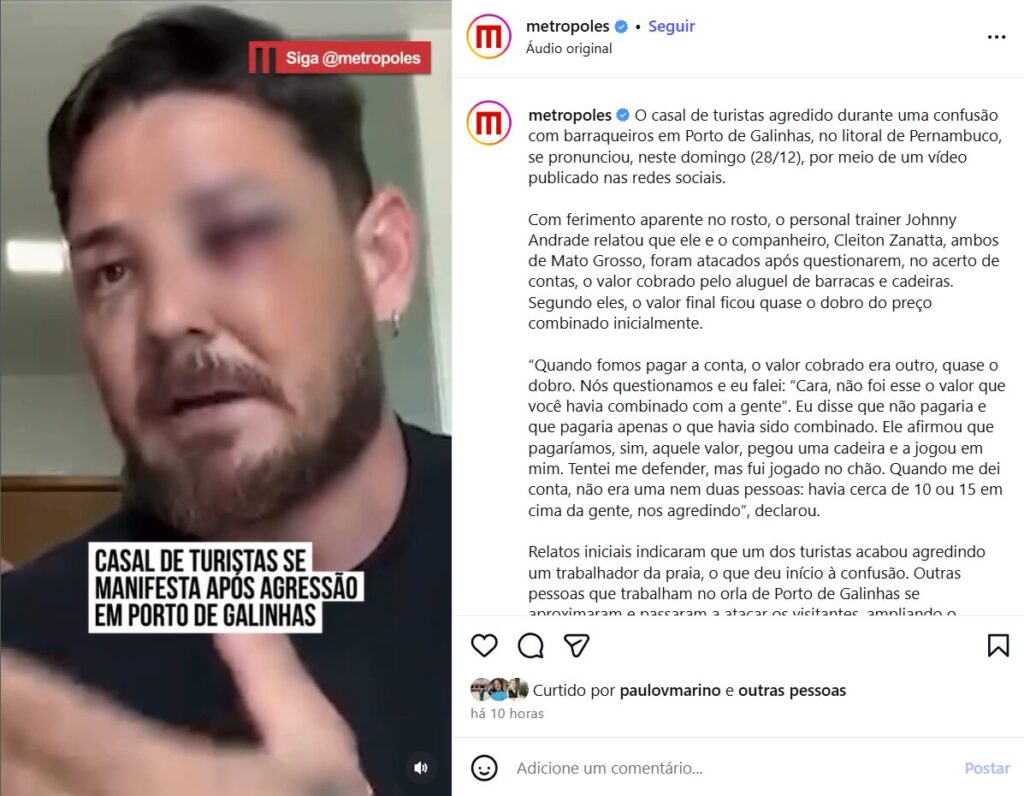The height and width of the screenshot is (796, 1024).
Task: Save post with the bookmark icon
Action: point(998,645)
